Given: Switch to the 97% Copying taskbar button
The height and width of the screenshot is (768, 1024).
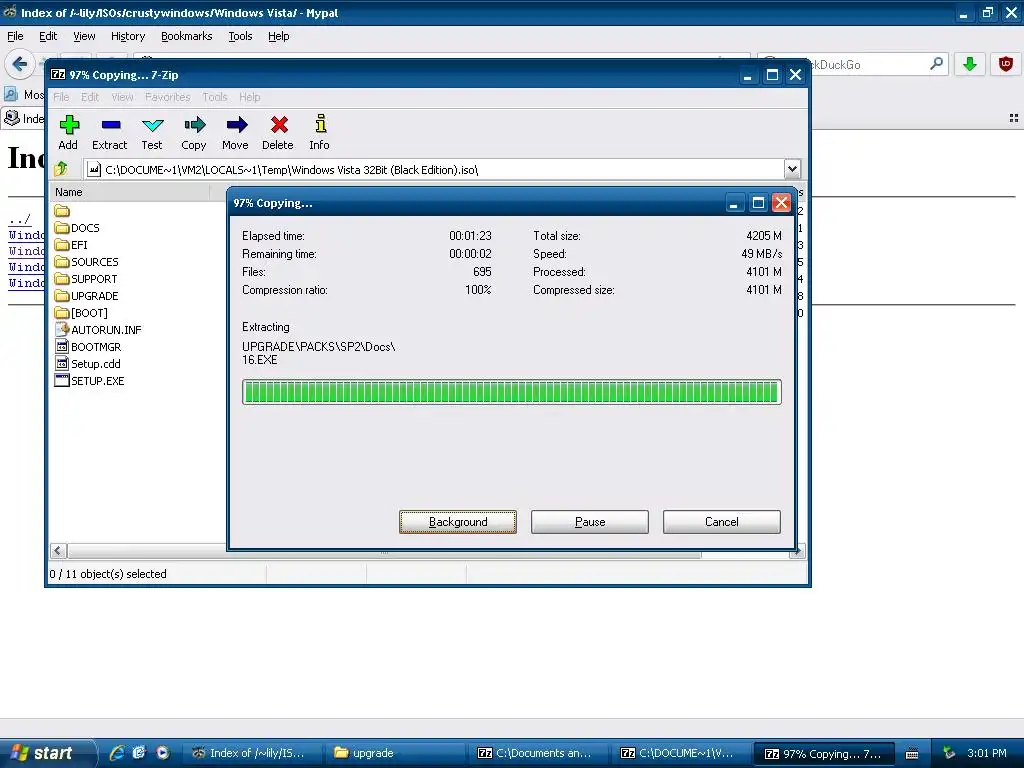Looking at the screenshot, I should point(825,754).
